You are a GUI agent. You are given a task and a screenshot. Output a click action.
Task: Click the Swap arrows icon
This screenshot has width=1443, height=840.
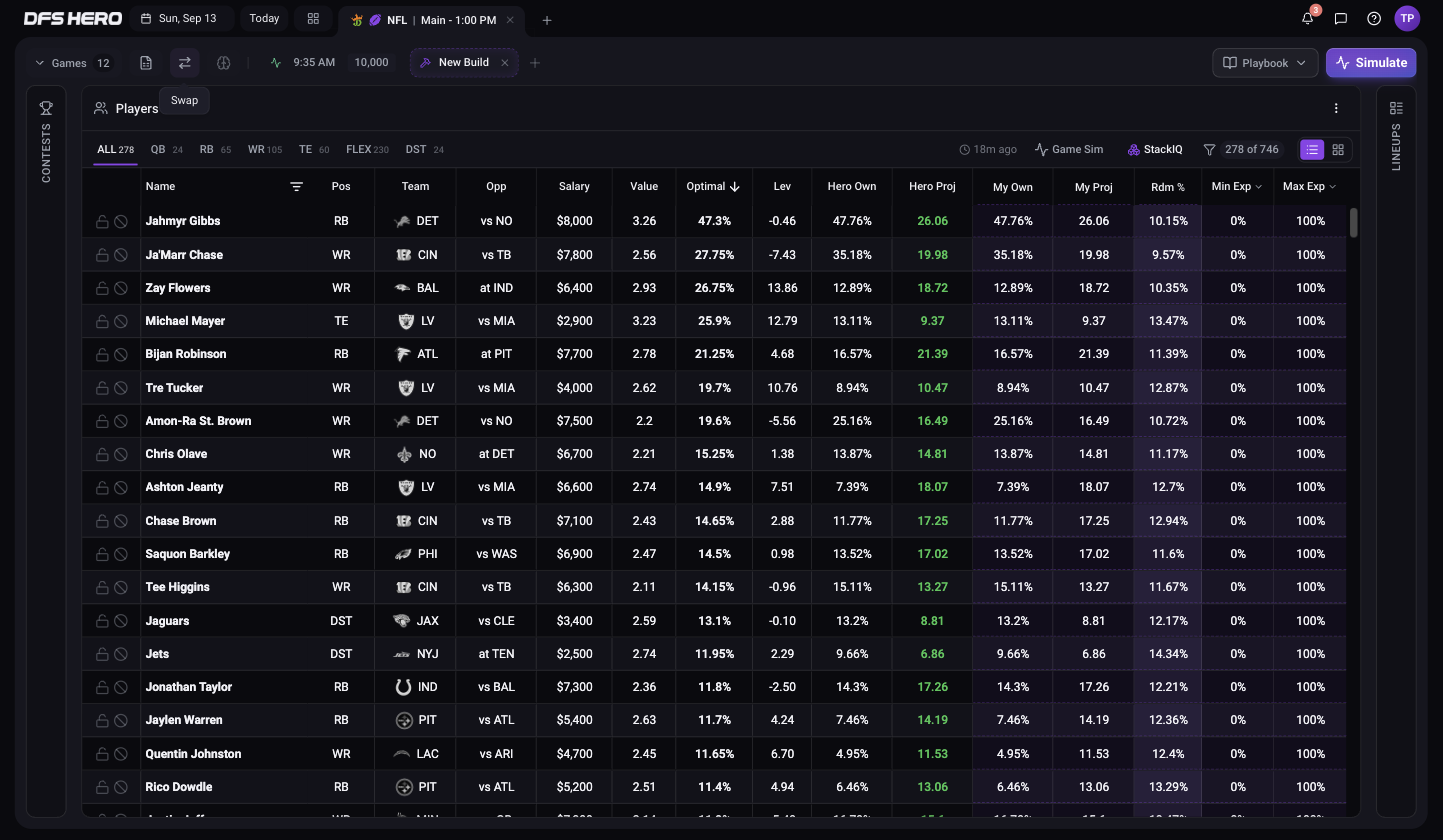[184, 63]
